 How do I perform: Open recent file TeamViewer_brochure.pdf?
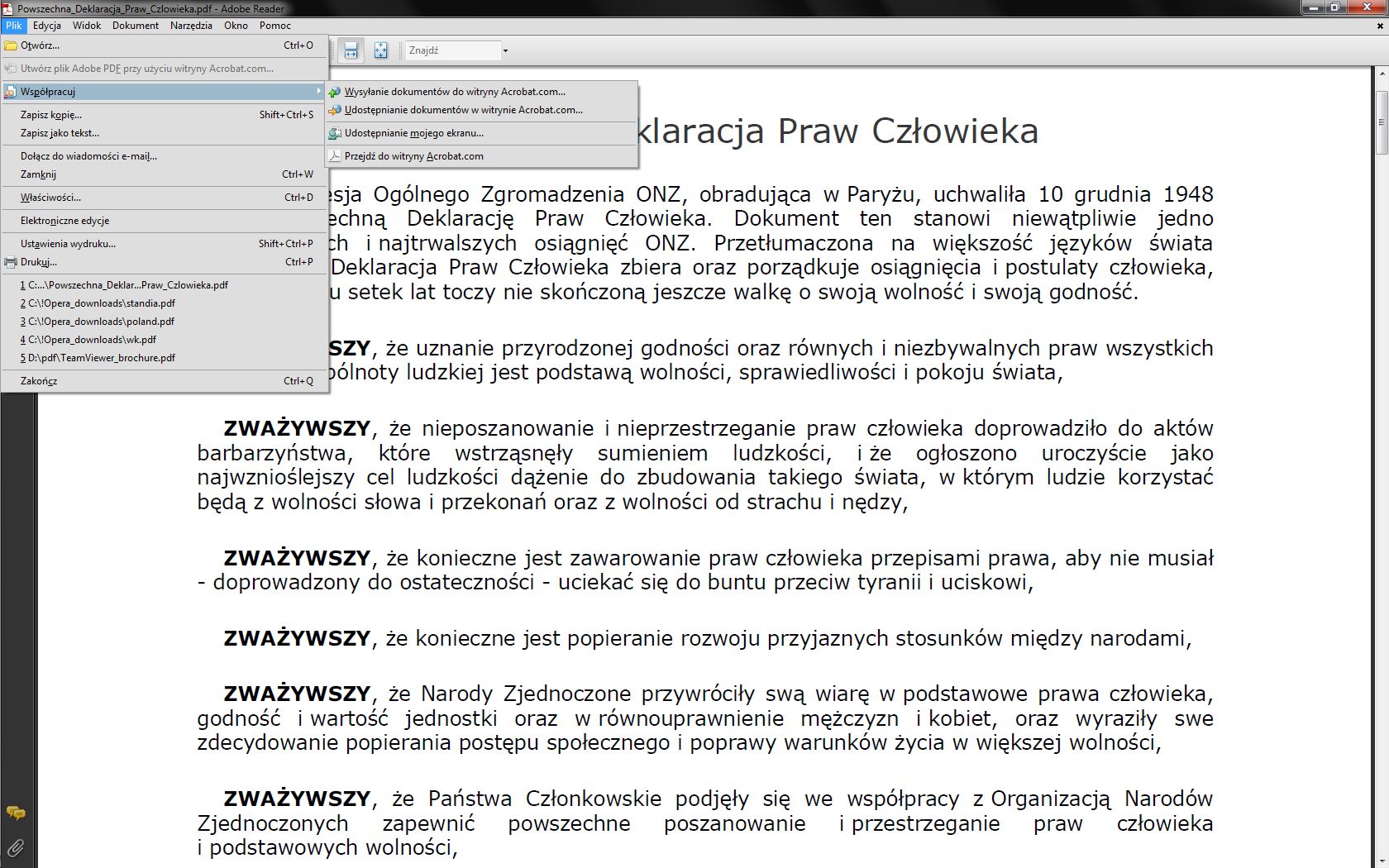[x=165, y=358]
